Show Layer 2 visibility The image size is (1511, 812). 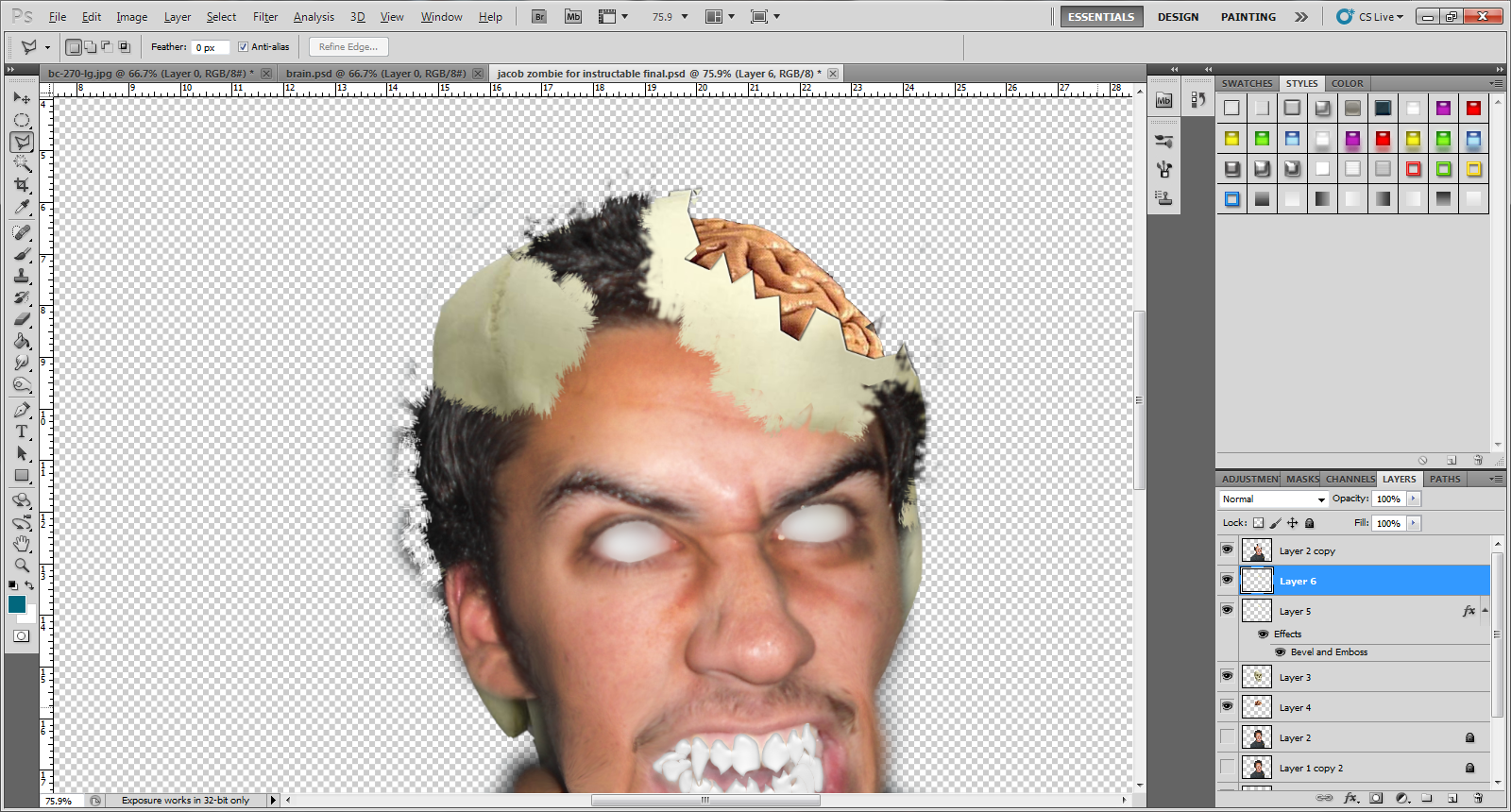tap(1227, 736)
